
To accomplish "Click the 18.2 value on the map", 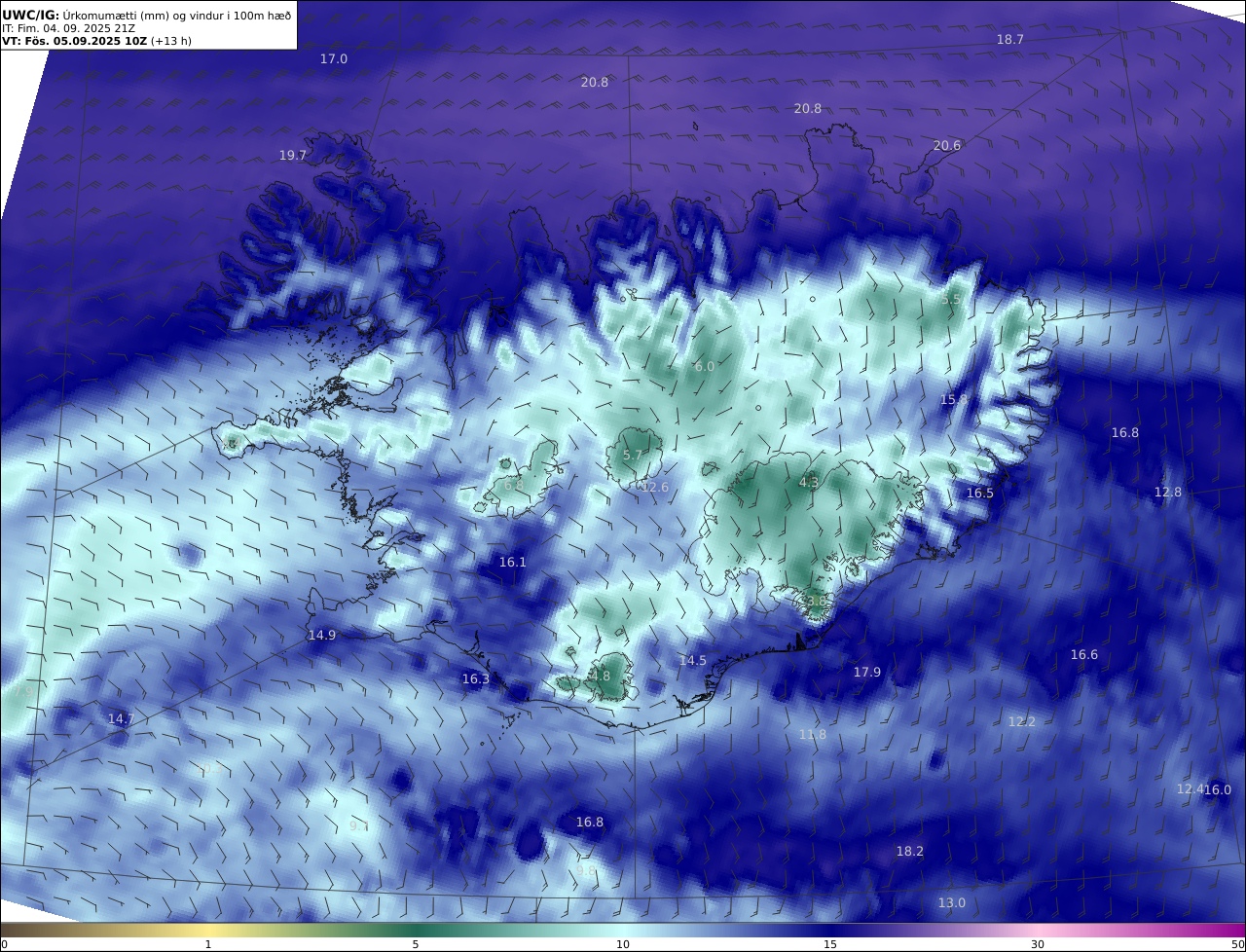I will tap(910, 852).
